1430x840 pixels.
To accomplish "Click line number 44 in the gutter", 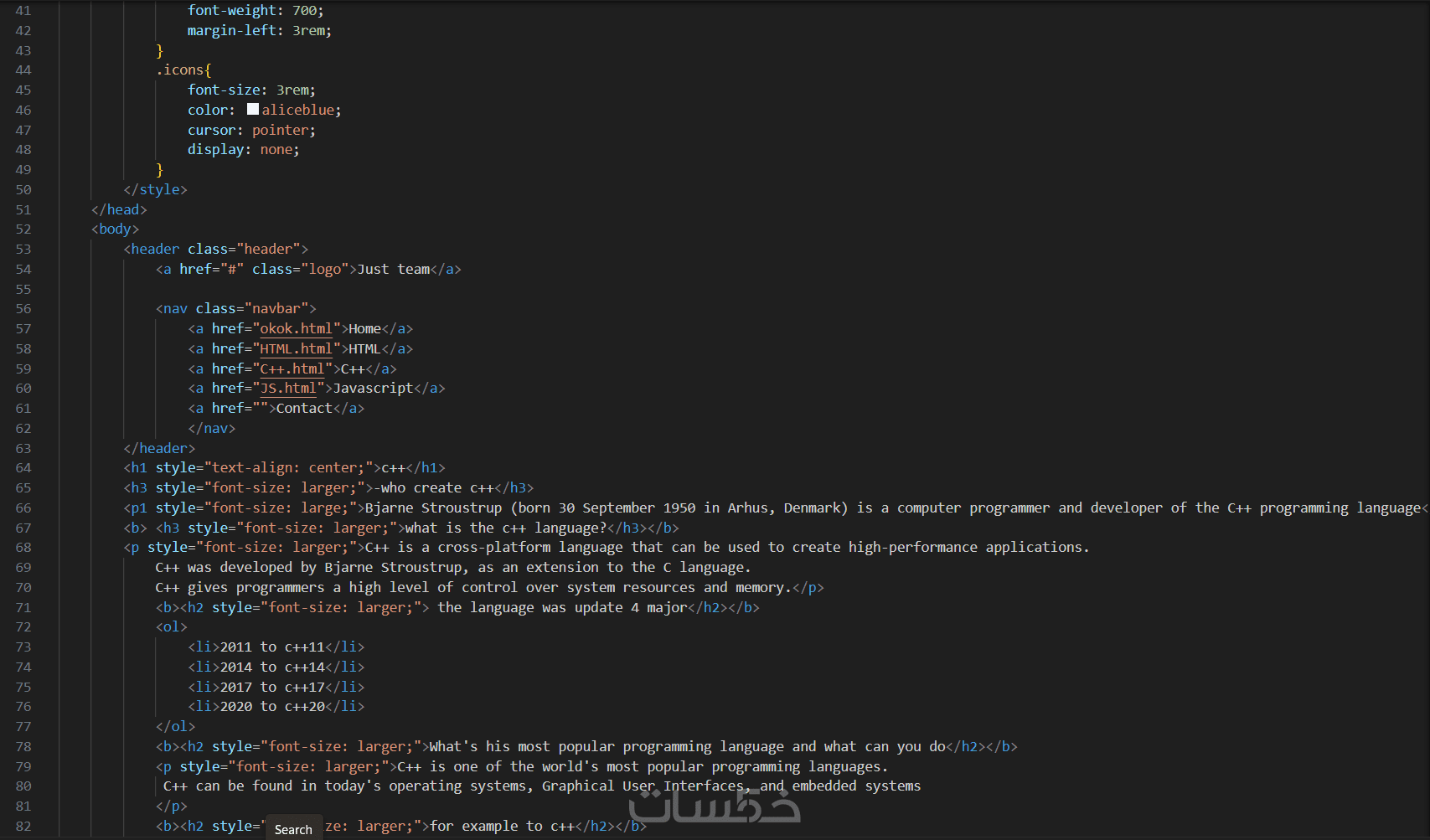I will pyautogui.click(x=23, y=70).
